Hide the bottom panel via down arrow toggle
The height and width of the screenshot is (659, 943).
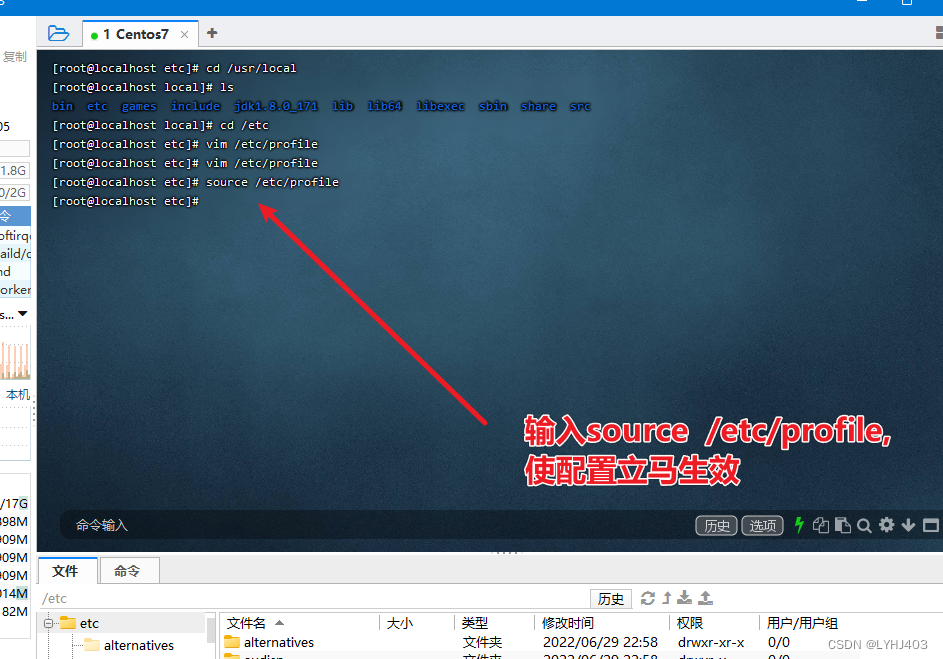point(908,524)
